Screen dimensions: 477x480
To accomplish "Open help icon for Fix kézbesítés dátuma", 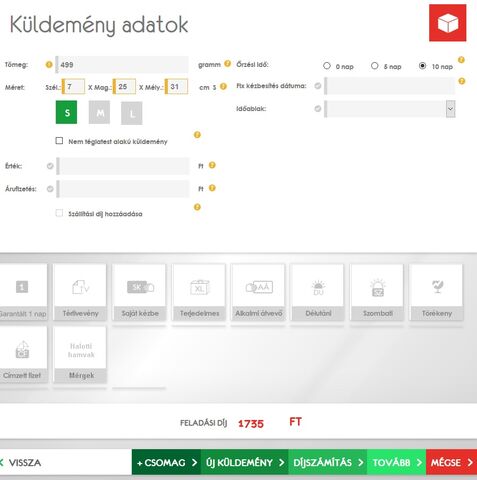I will click(462, 81).
